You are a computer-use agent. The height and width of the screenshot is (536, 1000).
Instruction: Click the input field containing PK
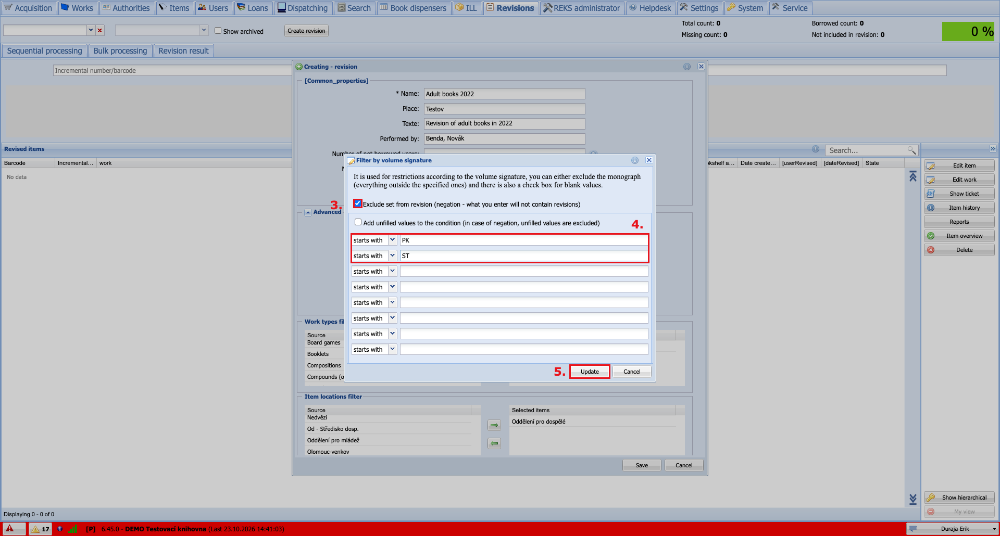point(524,241)
